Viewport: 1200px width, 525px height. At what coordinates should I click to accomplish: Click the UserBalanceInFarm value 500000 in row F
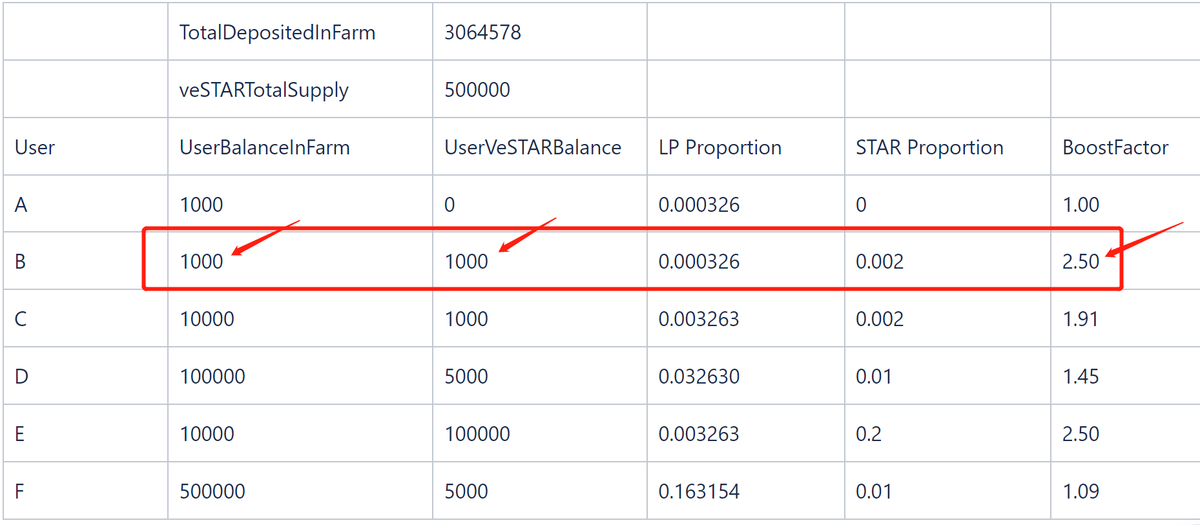pyautogui.click(x=212, y=491)
